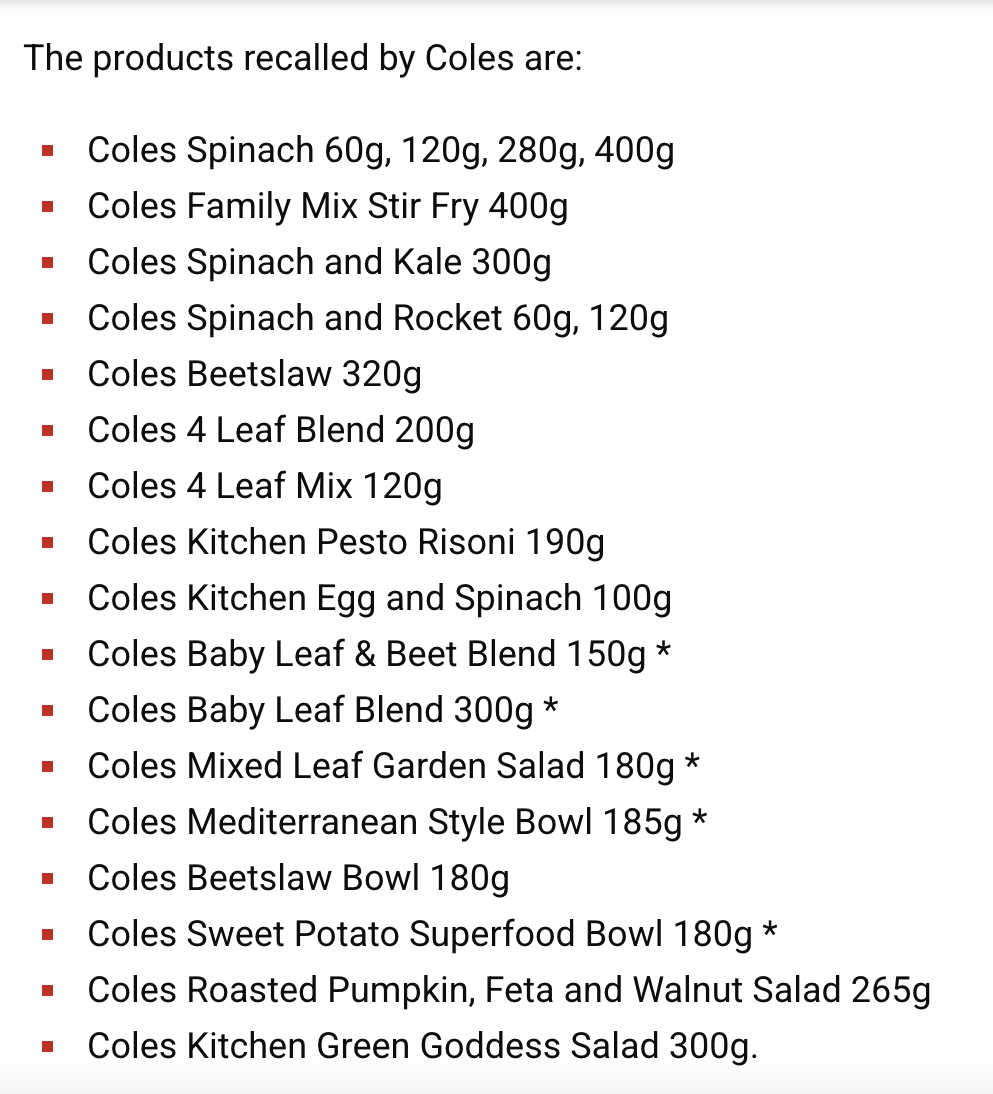993x1094 pixels.
Task: Click the red bullet beside Coles Beetslaw 320g
Action: click(x=47, y=375)
